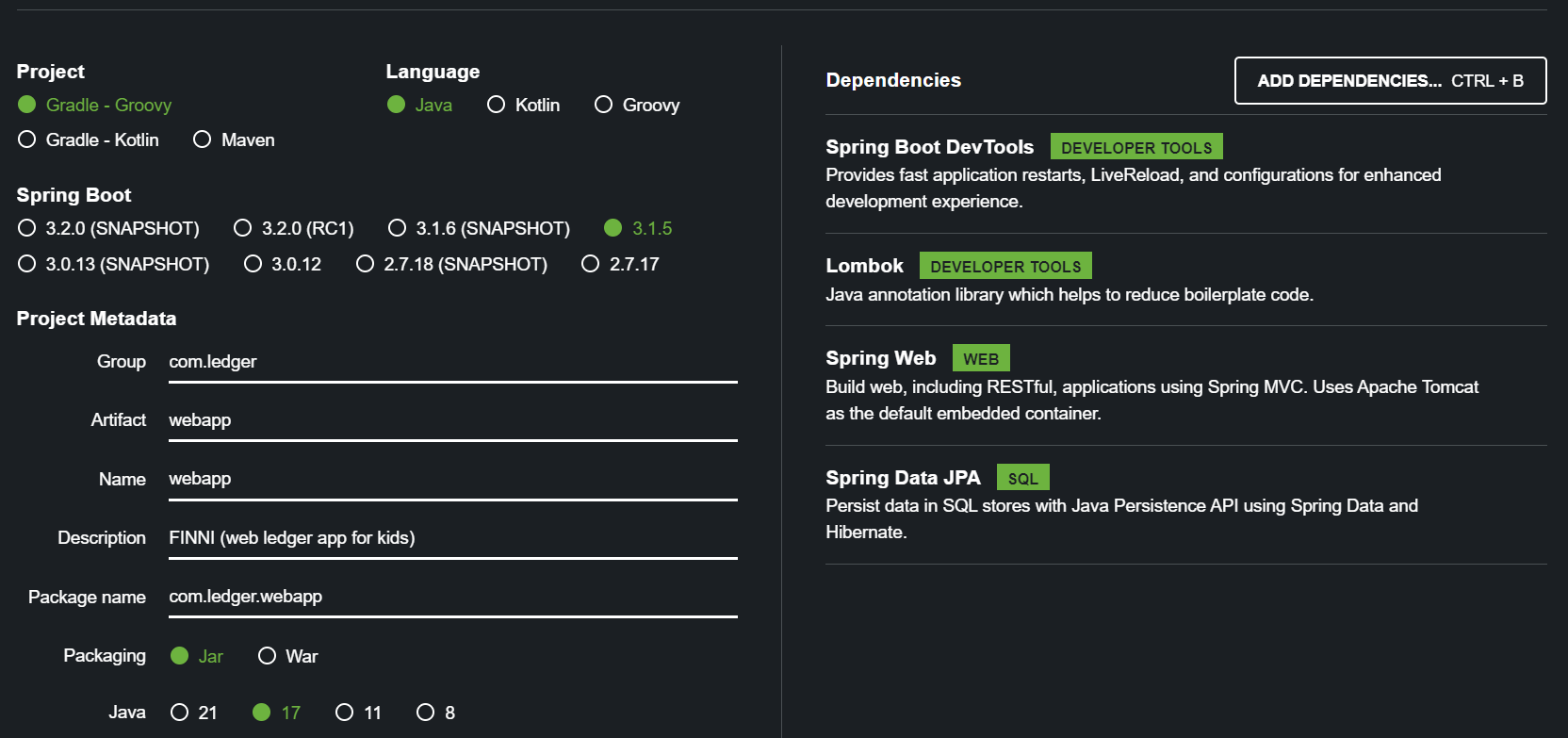Click the Spring Boot section heading
The height and width of the screenshot is (738, 1568).
(73, 195)
